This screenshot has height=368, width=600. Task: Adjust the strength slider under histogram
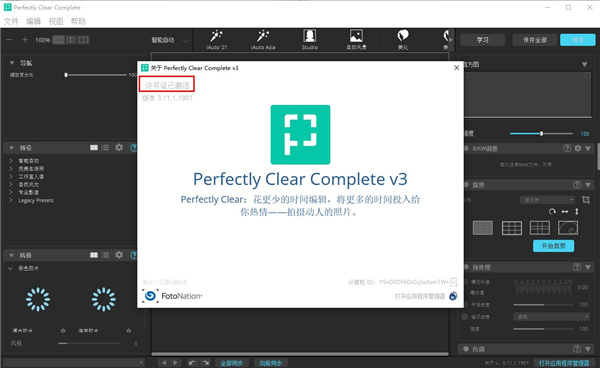click(x=541, y=134)
